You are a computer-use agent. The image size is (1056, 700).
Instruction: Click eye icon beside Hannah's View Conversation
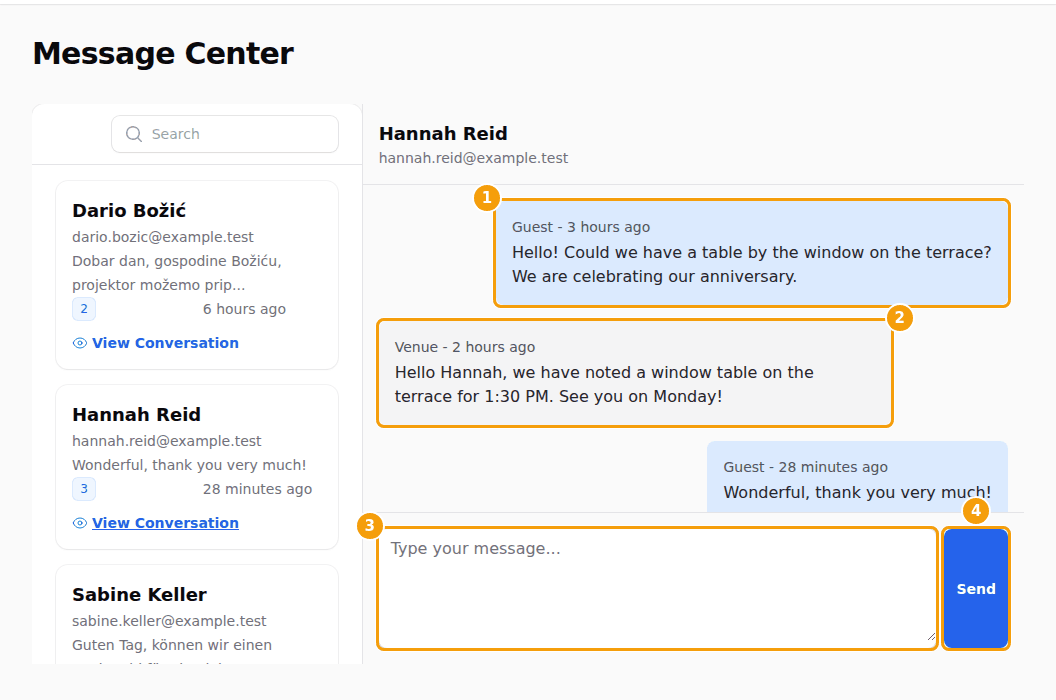(x=79, y=523)
